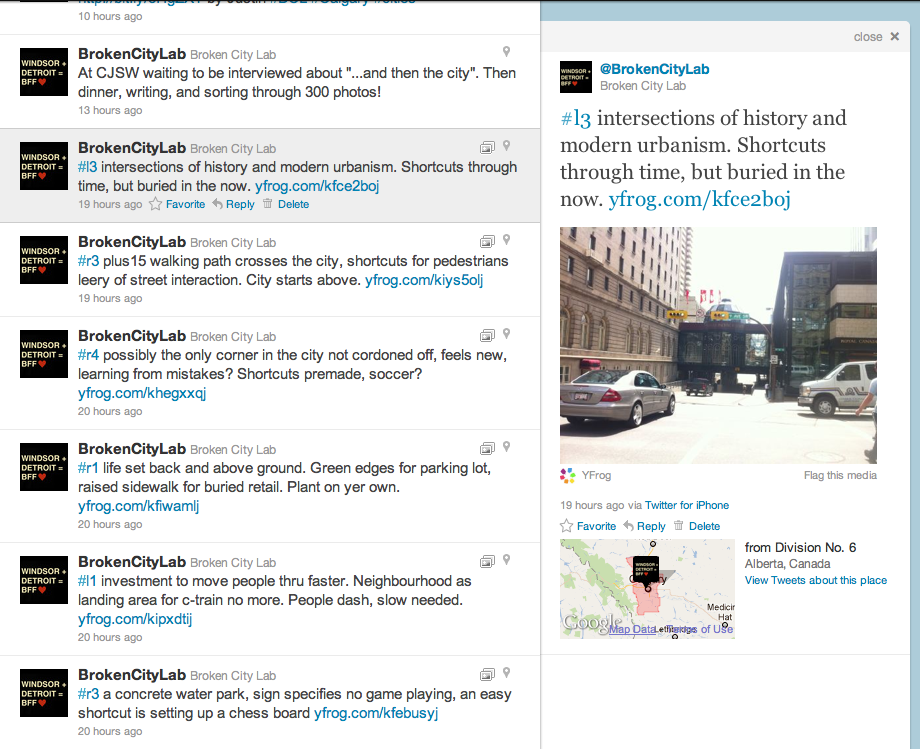920x749 pixels.
Task: Click Favorite star icon in detail panel
Action: tap(566, 526)
